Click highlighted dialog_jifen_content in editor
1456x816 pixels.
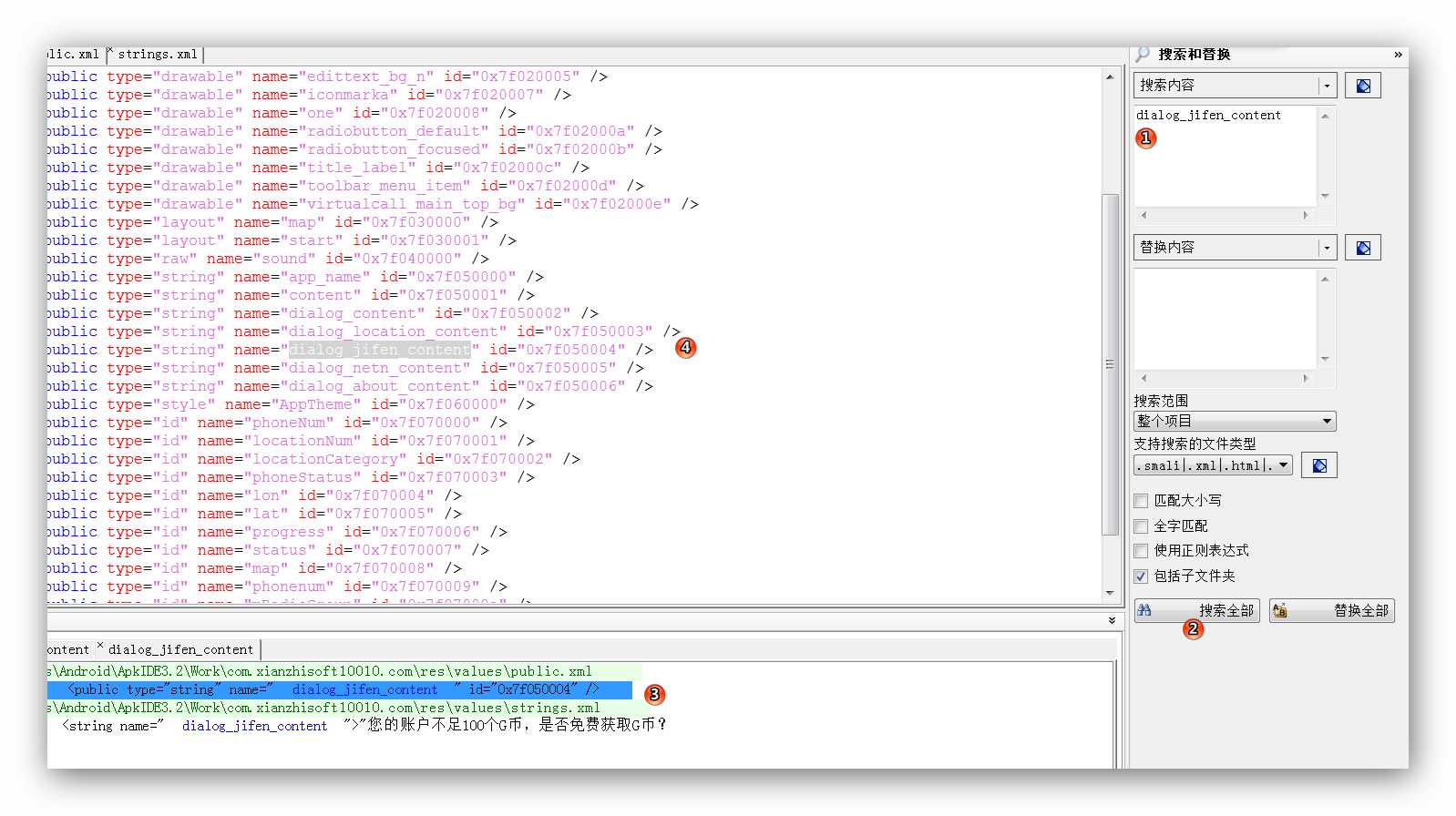click(379, 350)
